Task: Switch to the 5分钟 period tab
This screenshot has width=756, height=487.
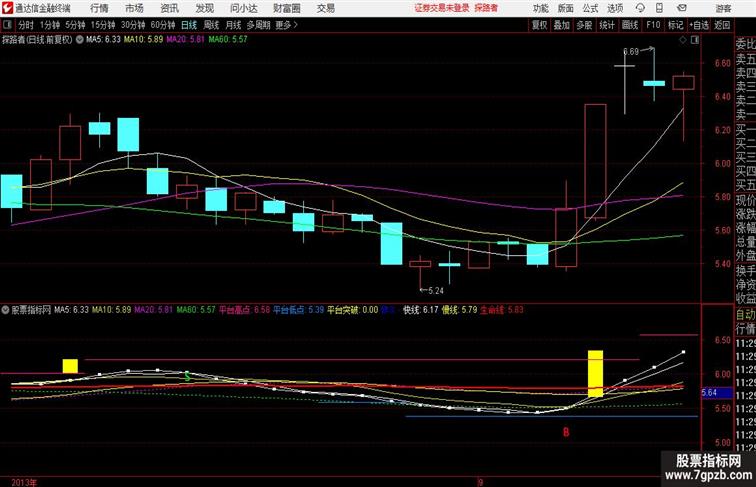Action: (x=75, y=25)
